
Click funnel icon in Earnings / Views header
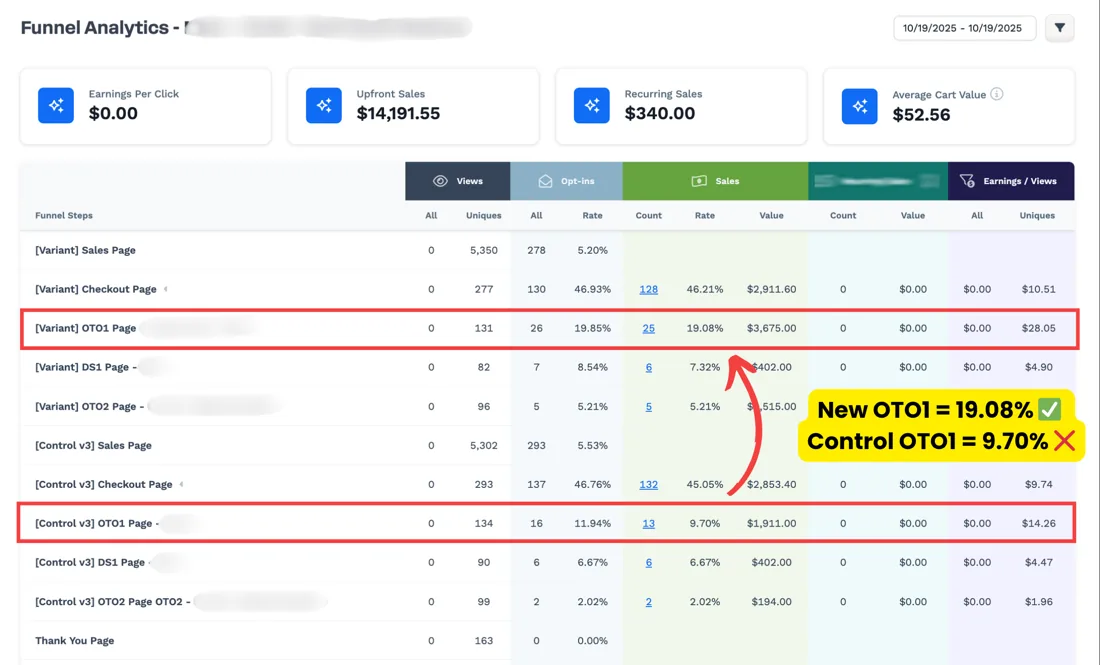[967, 181]
